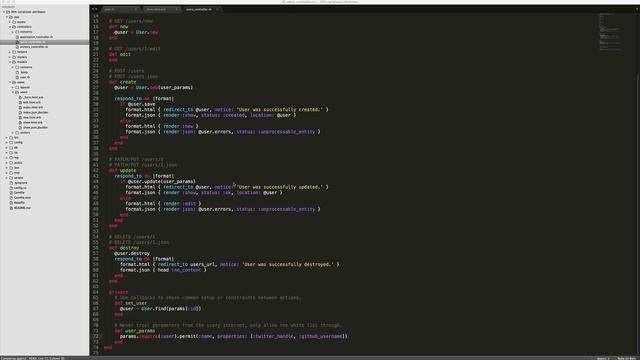640x360 pixels.
Task: Collapse the app folder arrow
Action: pos(7,17)
